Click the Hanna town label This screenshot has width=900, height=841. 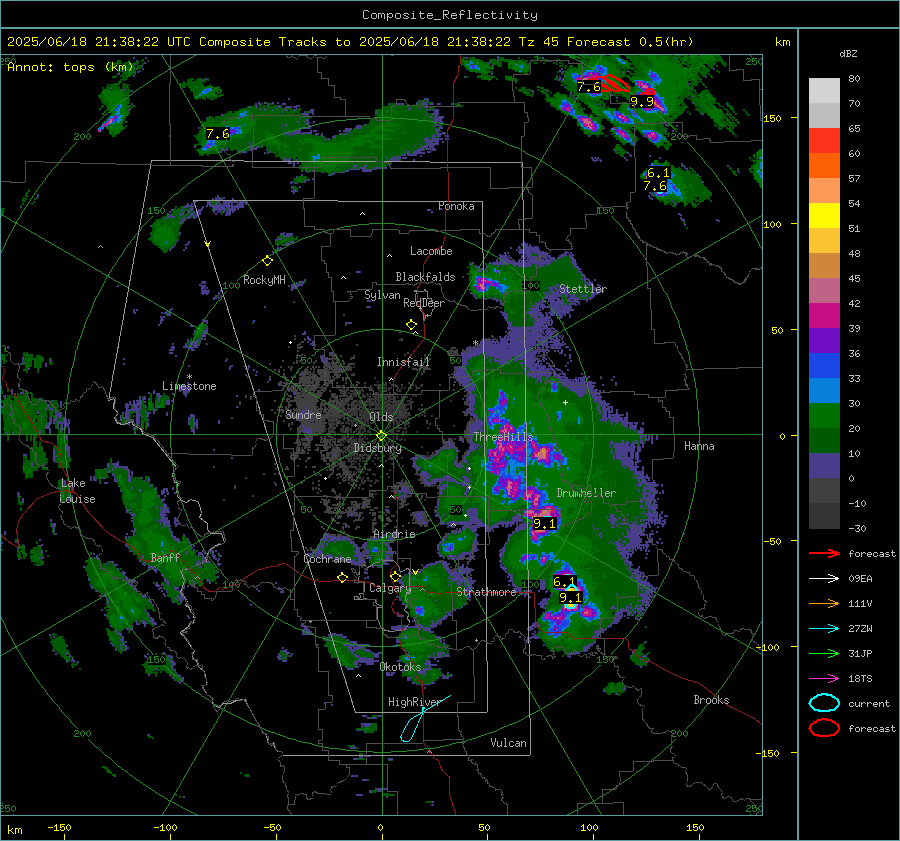click(699, 446)
